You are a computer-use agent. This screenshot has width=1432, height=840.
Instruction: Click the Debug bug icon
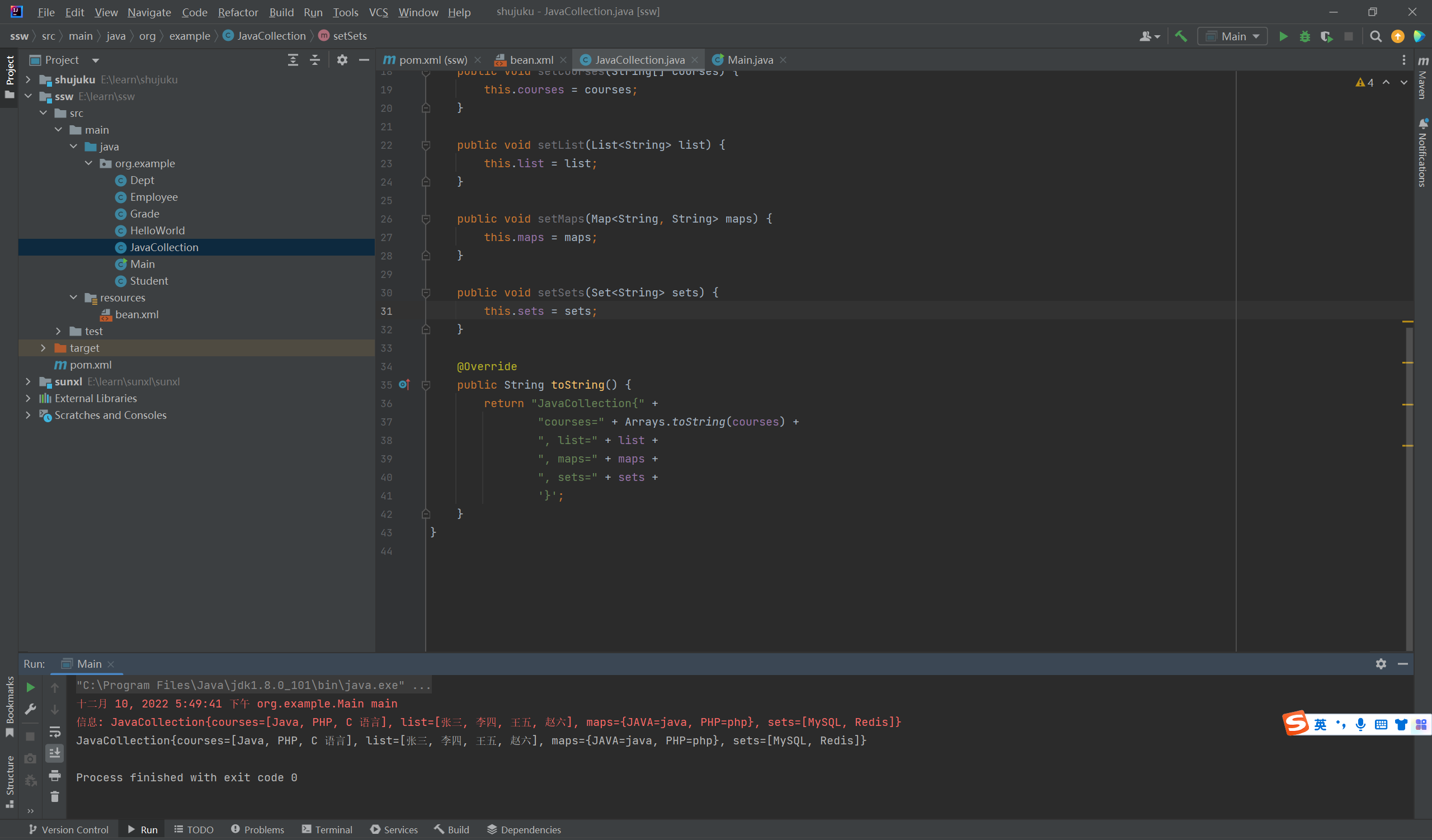(1304, 36)
